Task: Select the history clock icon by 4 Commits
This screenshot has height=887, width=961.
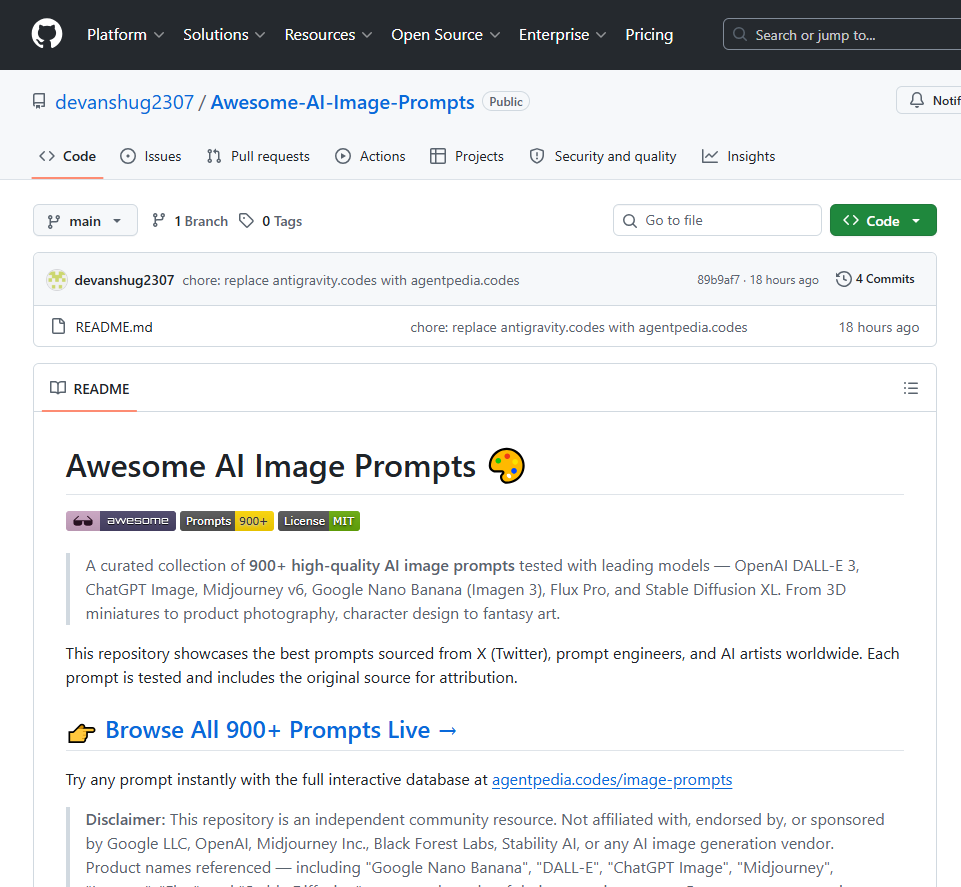Action: tap(844, 279)
